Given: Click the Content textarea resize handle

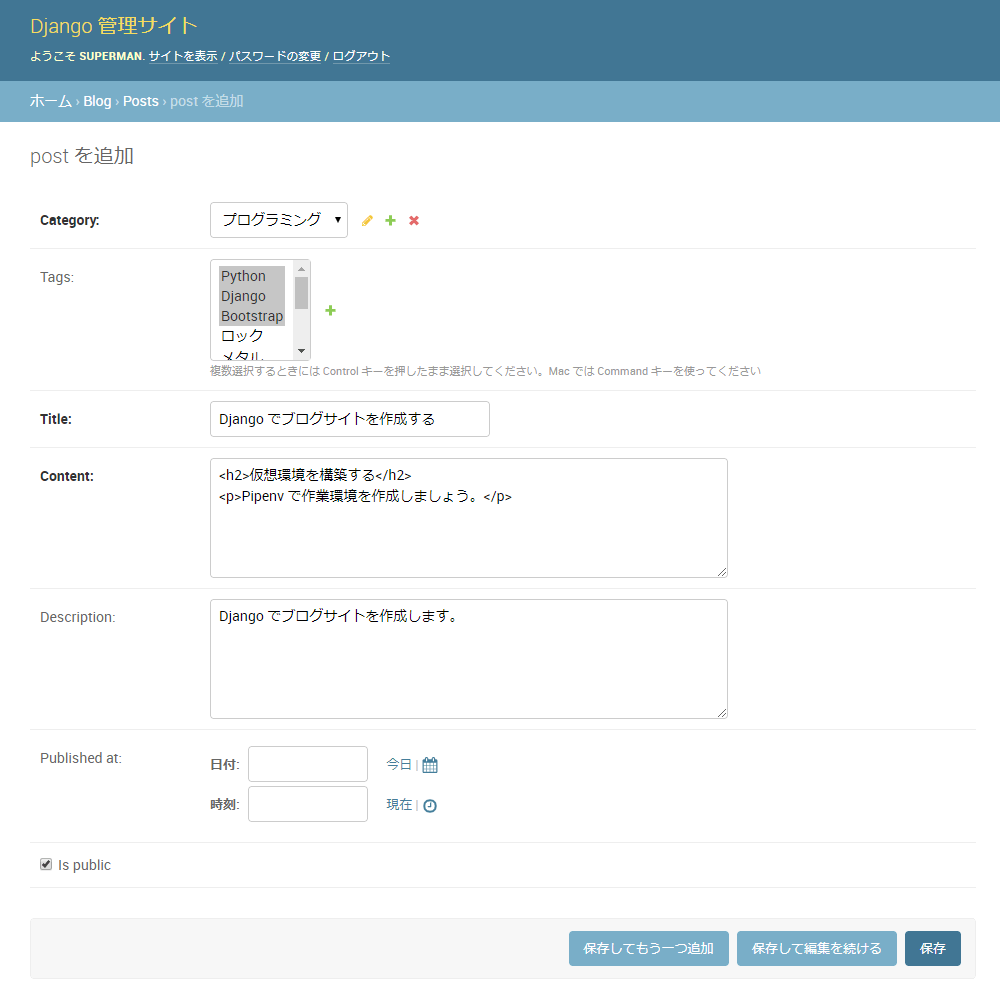Looking at the screenshot, I should point(721,571).
